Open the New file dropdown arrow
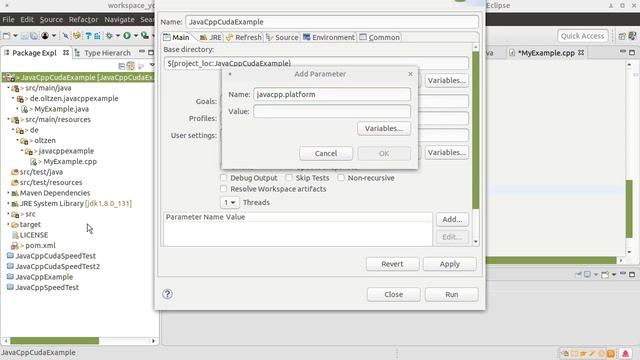This screenshot has width=640, height=360. [x=15, y=36]
